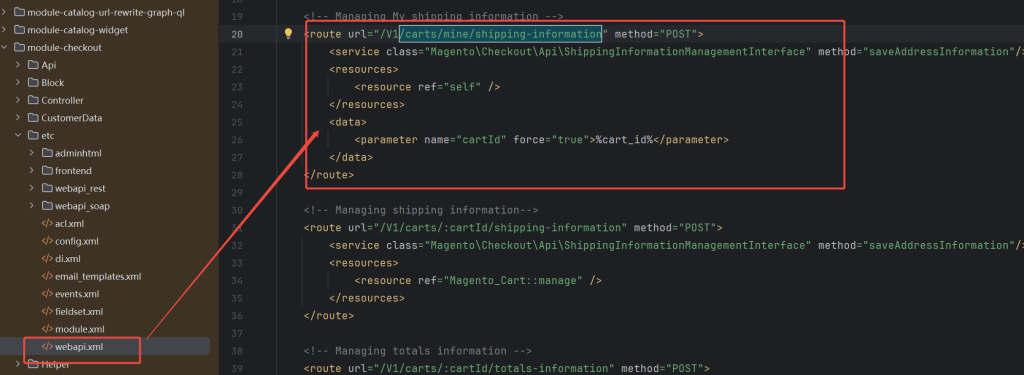Viewport: 1024px width, 375px height.
Task: Click the webapi_rest folder icon
Action: (x=48, y=188)
